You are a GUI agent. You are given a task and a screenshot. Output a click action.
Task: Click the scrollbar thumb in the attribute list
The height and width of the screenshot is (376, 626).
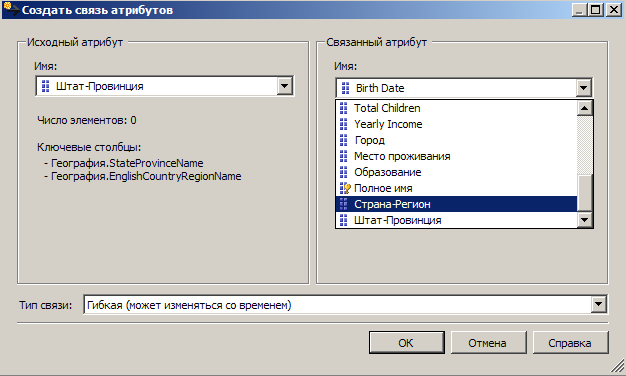click(x=584, y=192)
